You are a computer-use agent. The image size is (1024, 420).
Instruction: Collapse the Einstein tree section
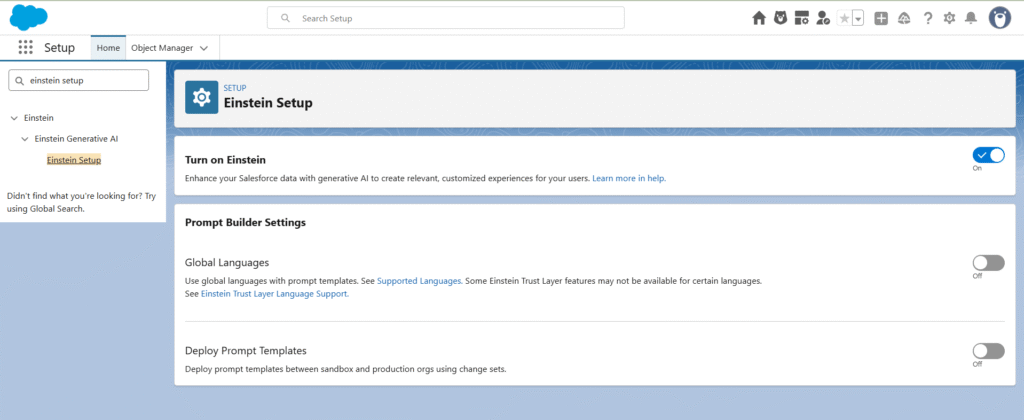pos(13,118)
